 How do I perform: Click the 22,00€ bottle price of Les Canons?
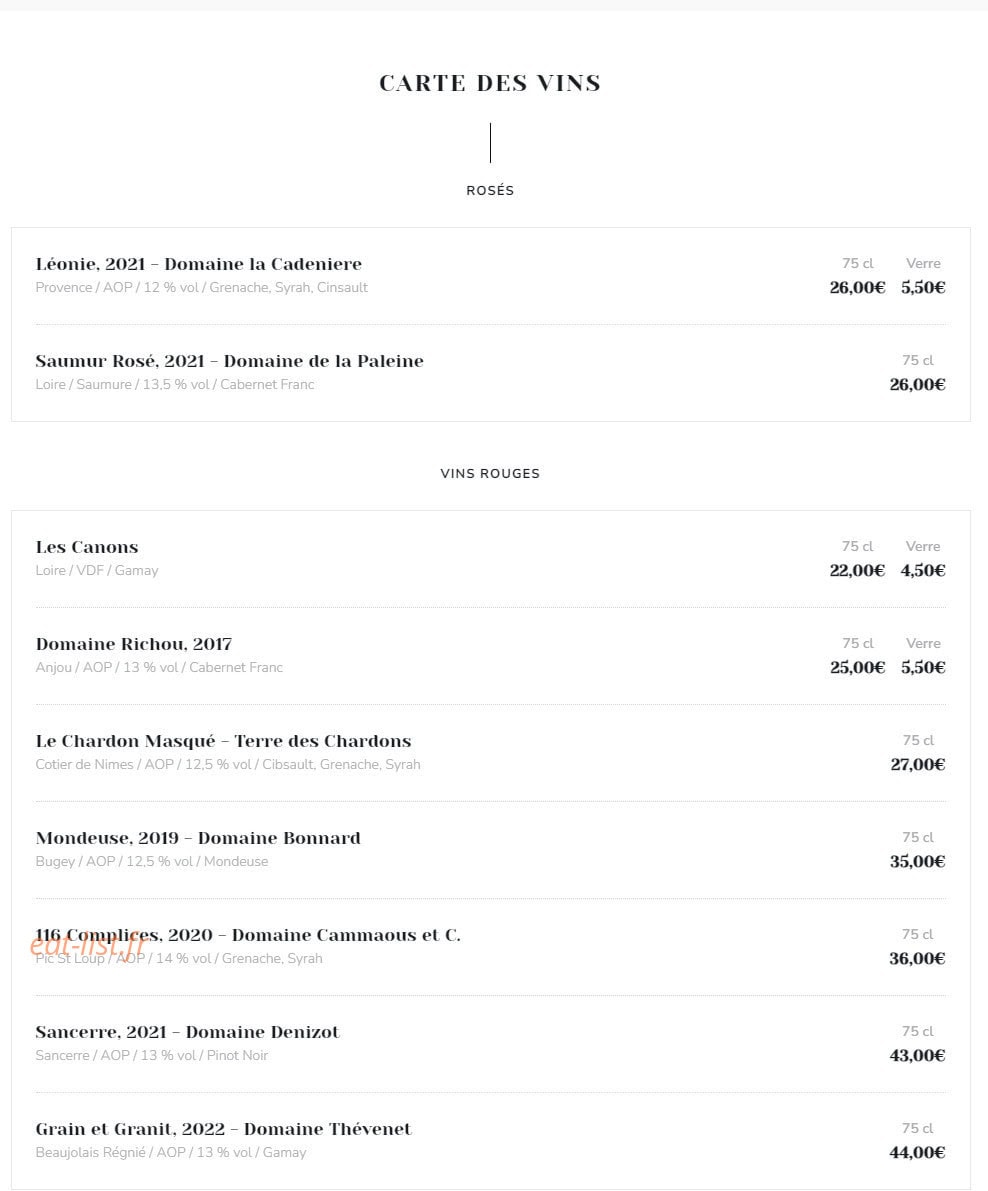[857, 570]
